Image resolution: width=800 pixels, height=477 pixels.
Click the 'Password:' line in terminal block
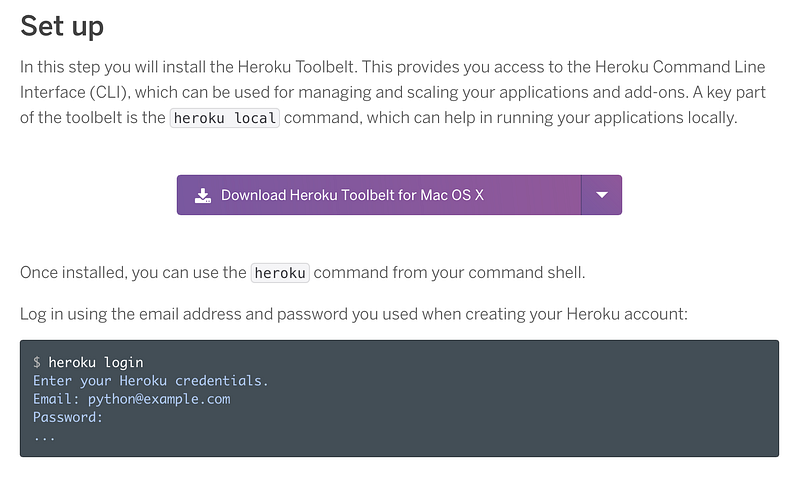click(68, 417)
